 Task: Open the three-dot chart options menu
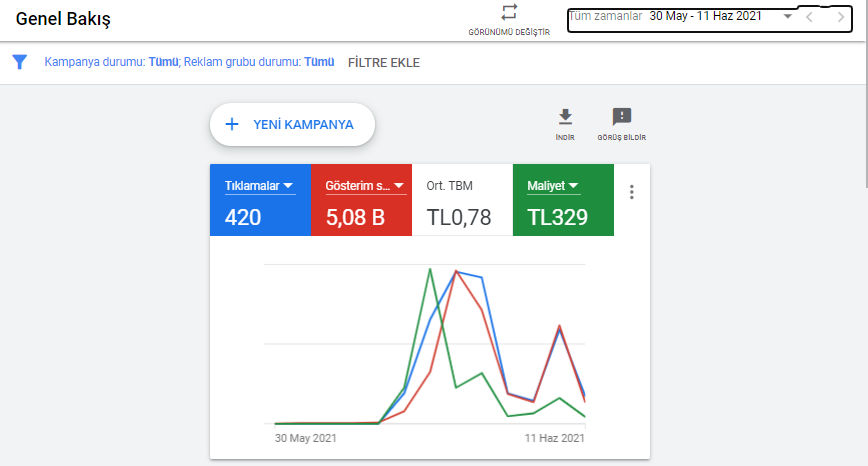pos(631,192)
